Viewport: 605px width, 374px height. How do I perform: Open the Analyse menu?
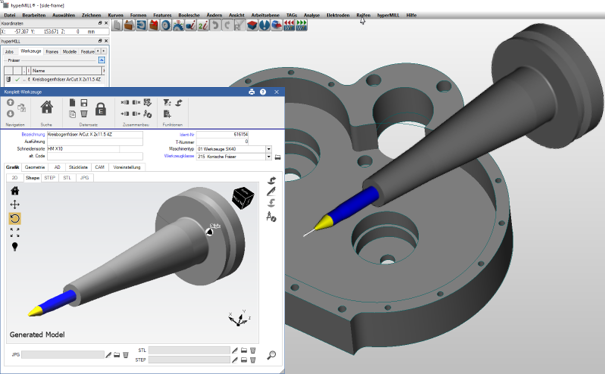coord(311,15)
